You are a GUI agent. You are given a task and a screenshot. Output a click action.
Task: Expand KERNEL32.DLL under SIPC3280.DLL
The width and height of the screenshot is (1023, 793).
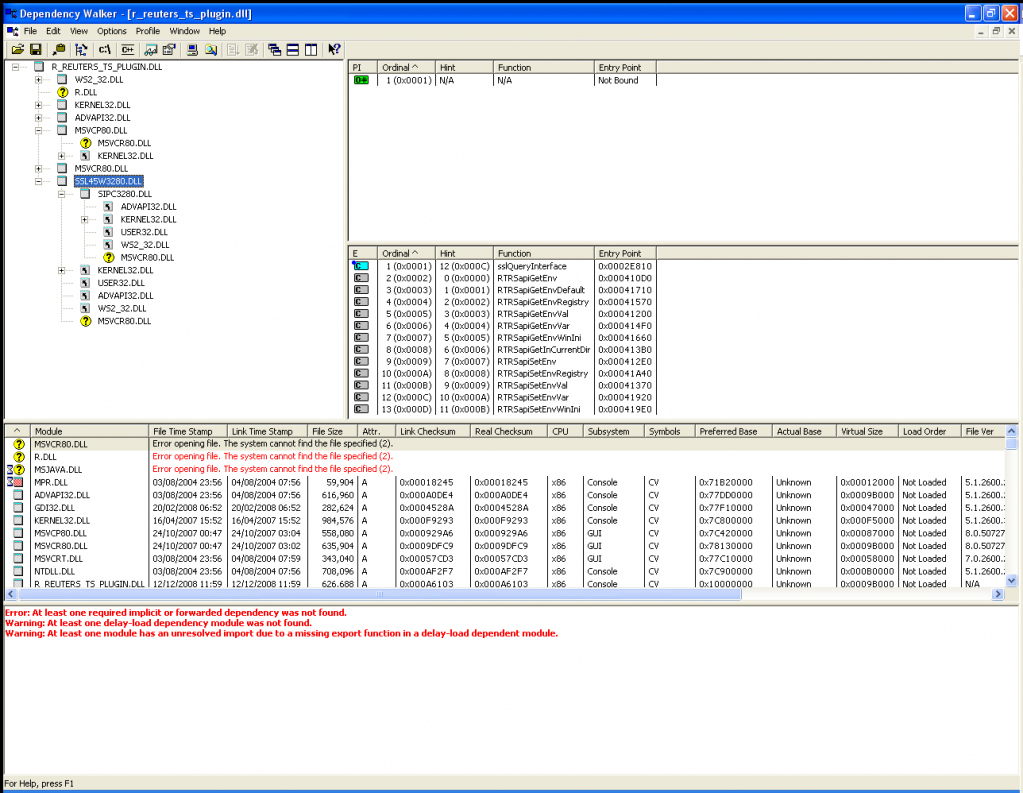point(85,220)
